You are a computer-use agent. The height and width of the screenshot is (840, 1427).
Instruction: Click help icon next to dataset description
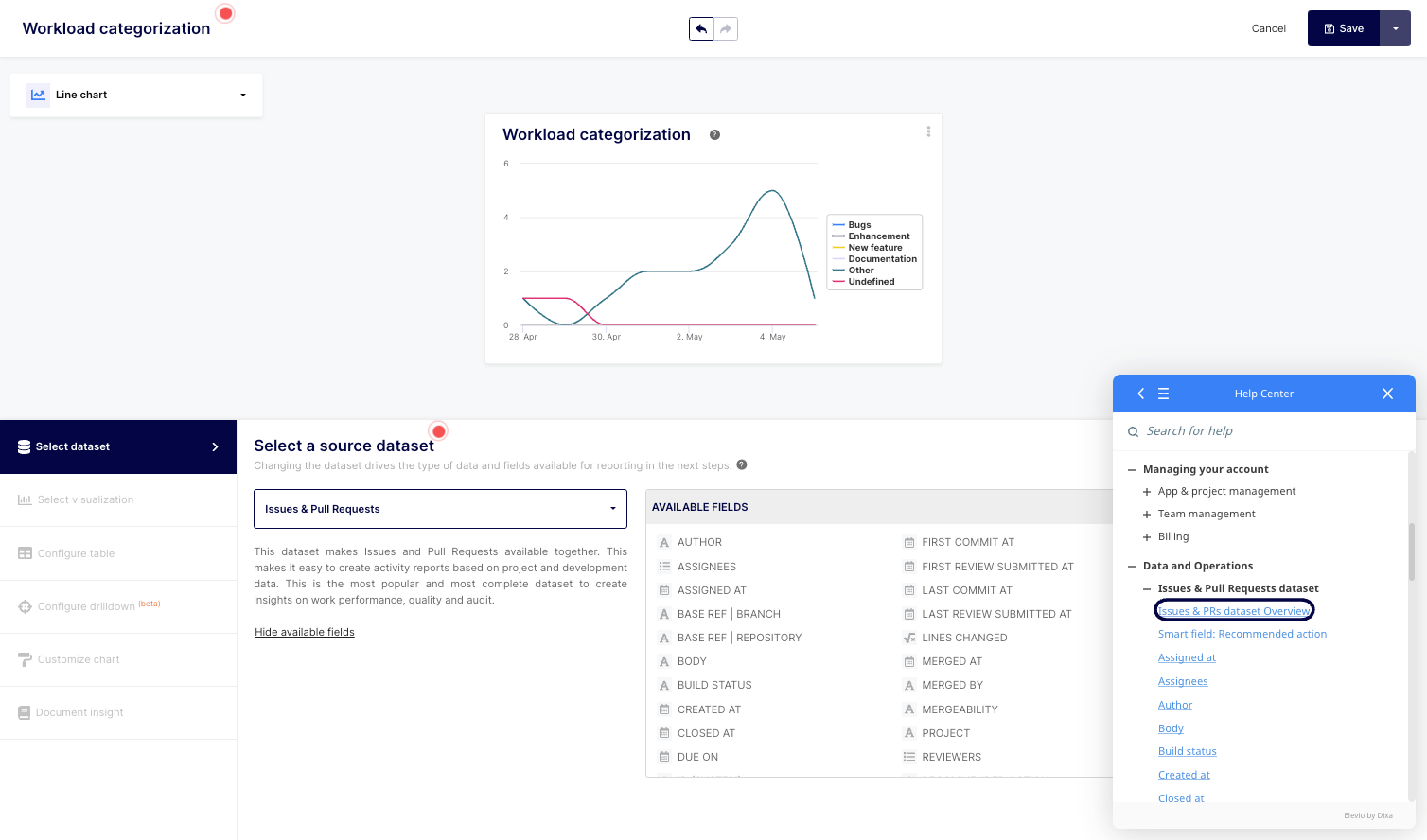coord(742,464)
